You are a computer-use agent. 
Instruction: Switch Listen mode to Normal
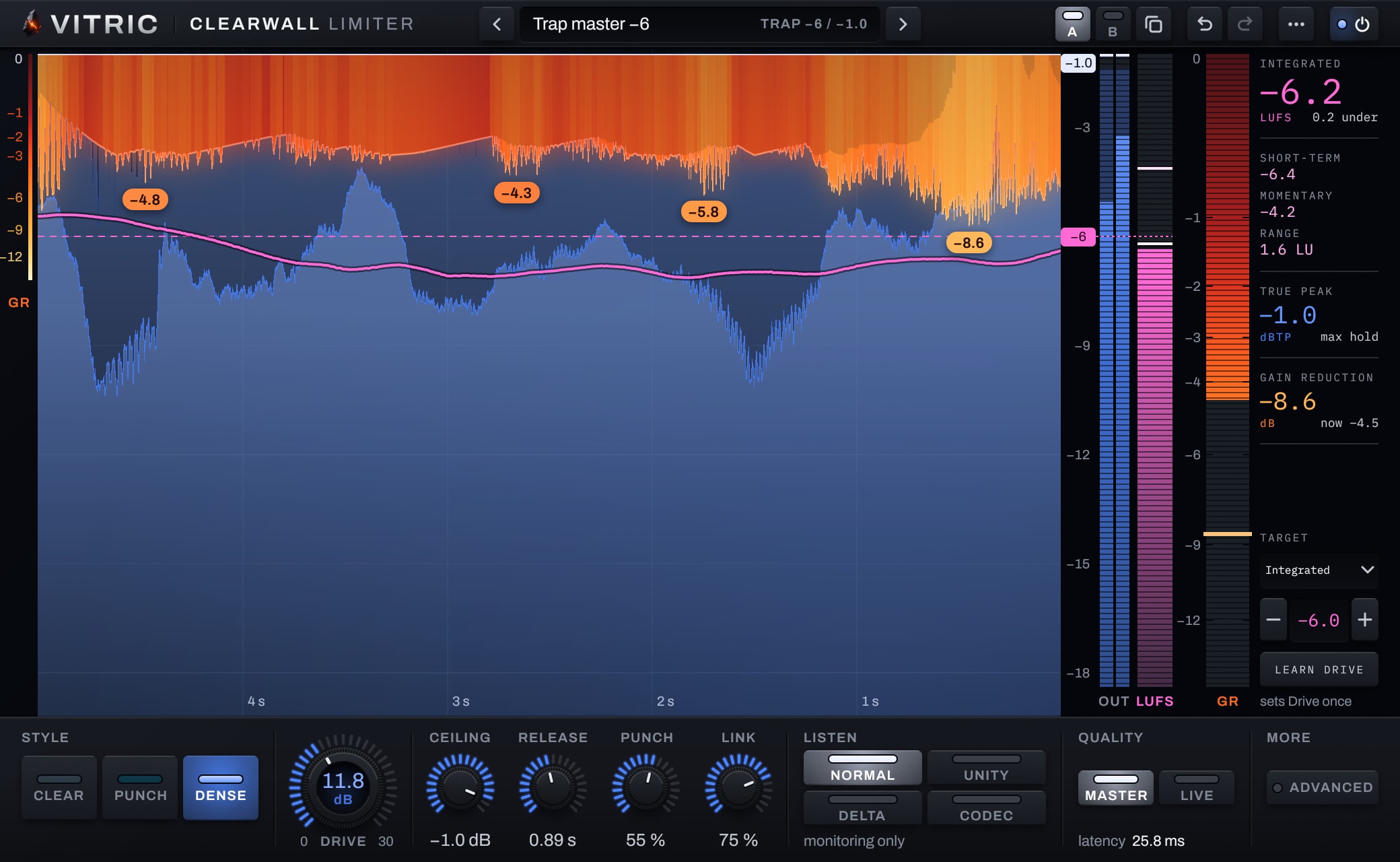(862, 768)
